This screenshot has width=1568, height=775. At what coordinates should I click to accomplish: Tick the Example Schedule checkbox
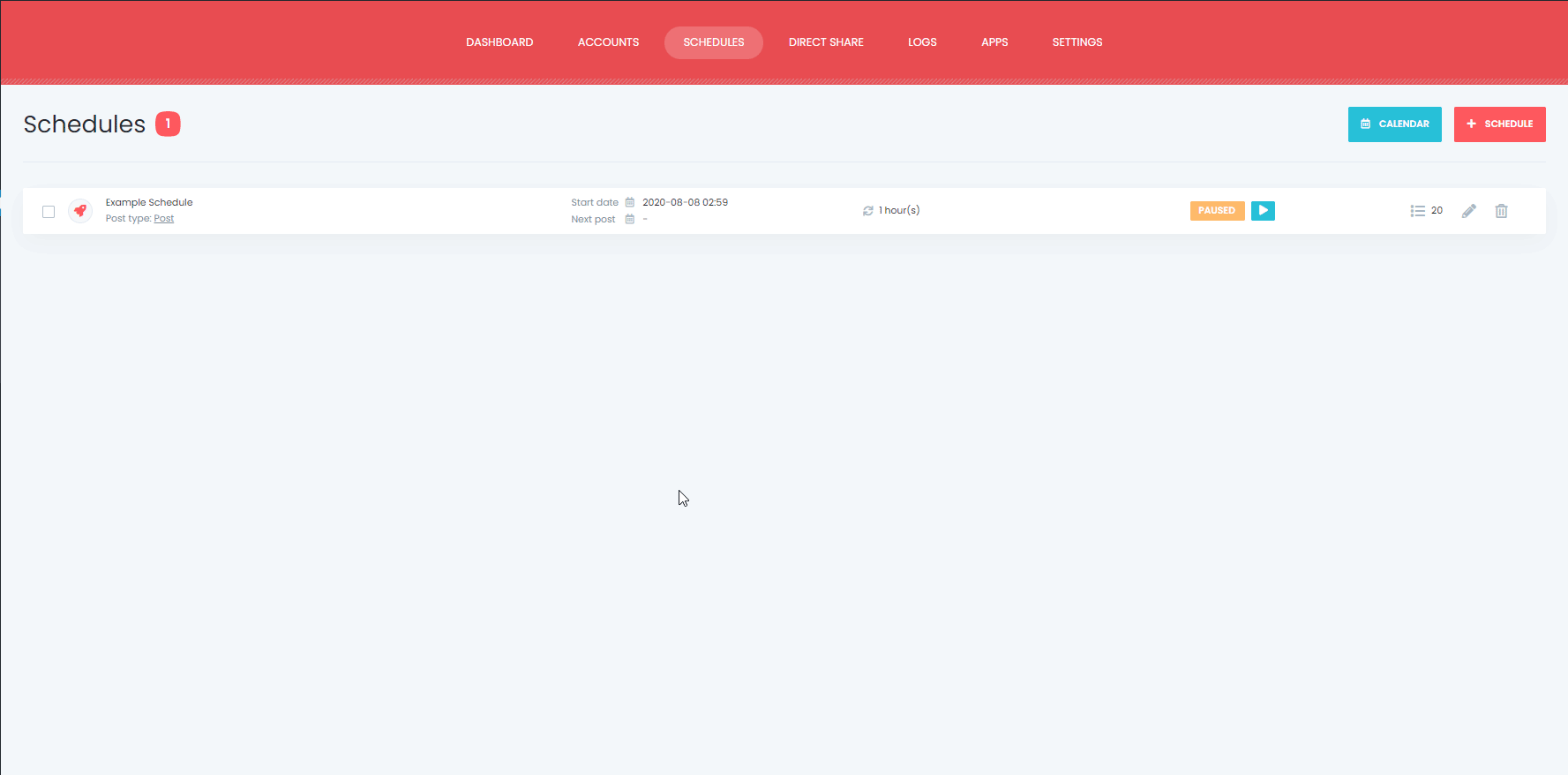pyautogui.click(x=49, y=212)
